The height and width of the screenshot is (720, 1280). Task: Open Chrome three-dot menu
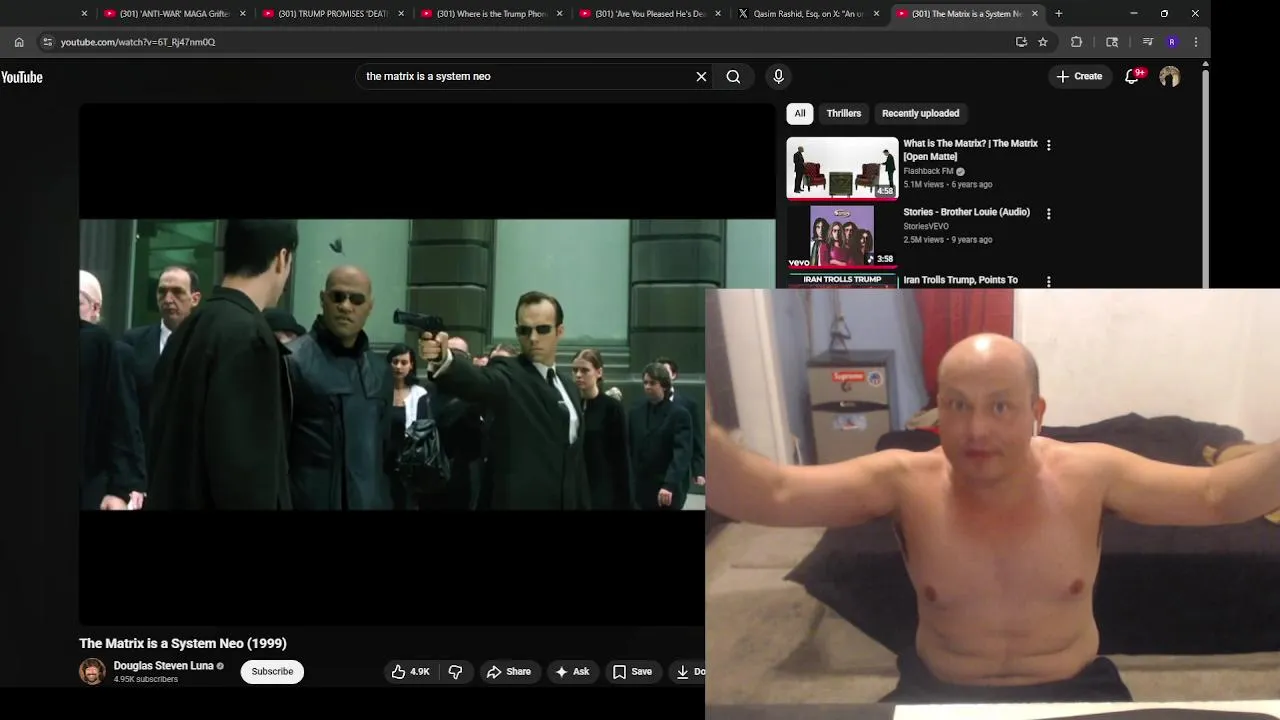(1196, 42)
